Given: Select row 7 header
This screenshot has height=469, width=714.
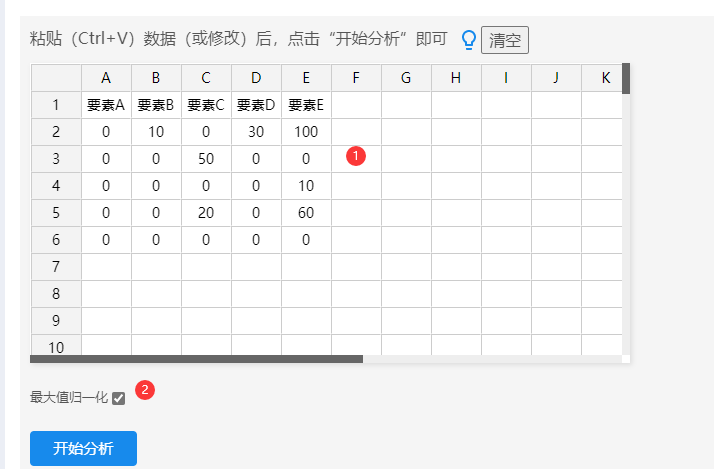Looking at the screenshot, I should [56, 267].
